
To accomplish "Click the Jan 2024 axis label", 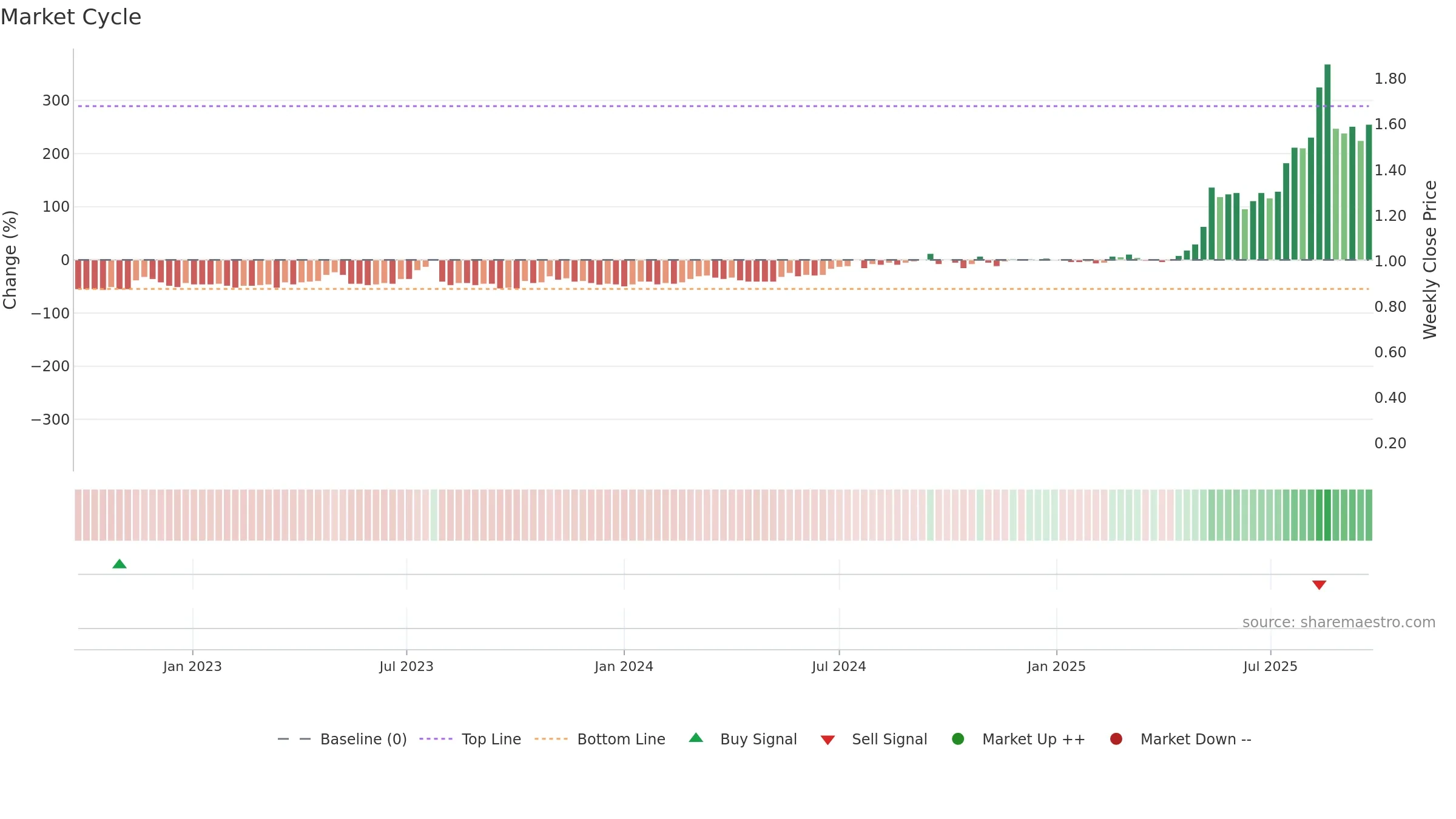I will coord(624,666).
